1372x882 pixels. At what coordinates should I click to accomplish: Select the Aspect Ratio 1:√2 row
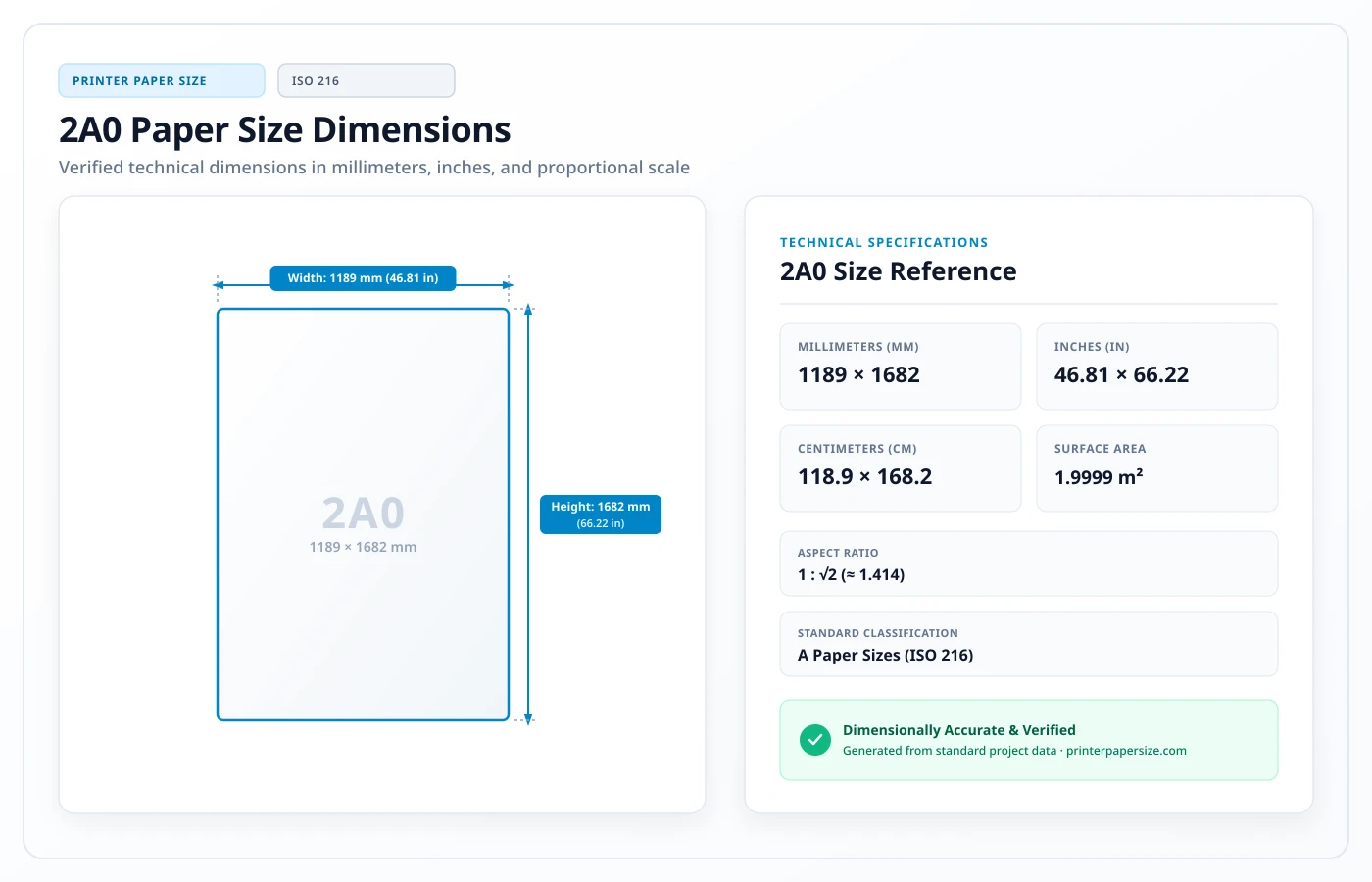pos(1029,563)
